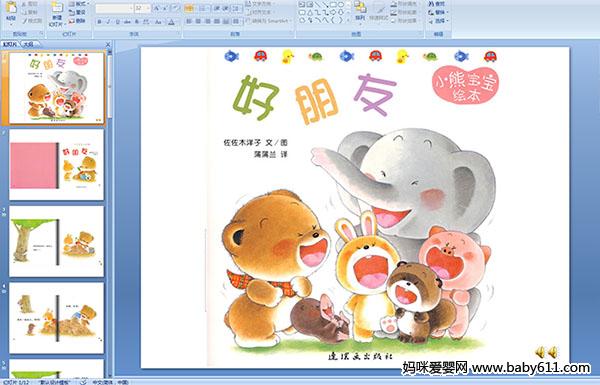Click the Paste icon in the clipboard group

(11, 11)
